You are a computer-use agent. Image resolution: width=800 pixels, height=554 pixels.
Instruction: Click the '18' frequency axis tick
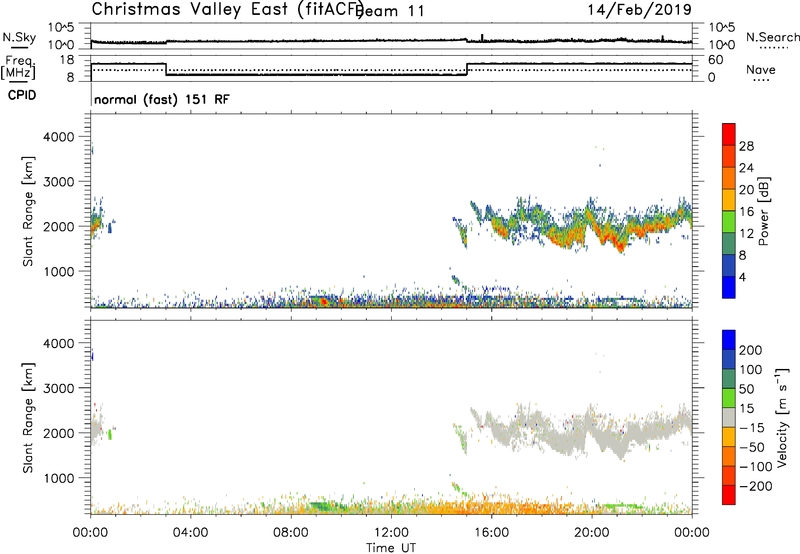pos(67,60)
